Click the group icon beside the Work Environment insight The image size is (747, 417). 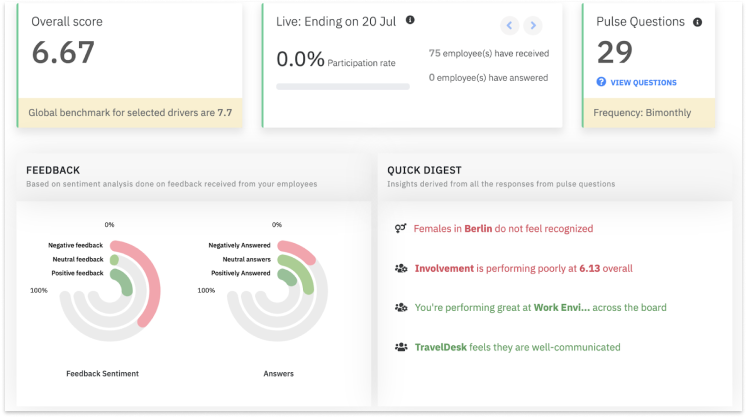coord(400,307)
